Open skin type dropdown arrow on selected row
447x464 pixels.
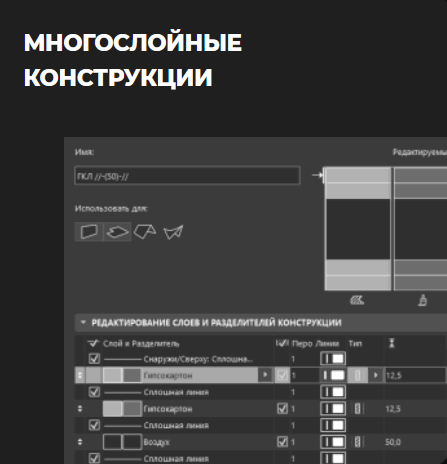click(376, 375)
